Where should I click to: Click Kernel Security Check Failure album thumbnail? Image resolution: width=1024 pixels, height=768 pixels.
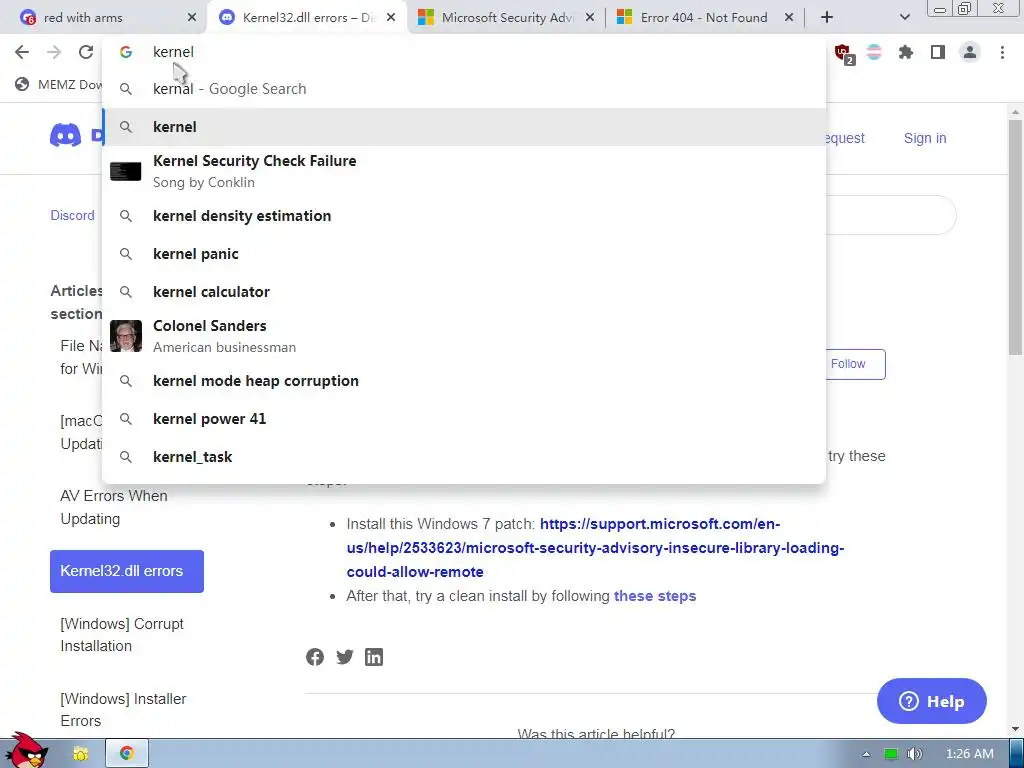(x=125, y=171)
